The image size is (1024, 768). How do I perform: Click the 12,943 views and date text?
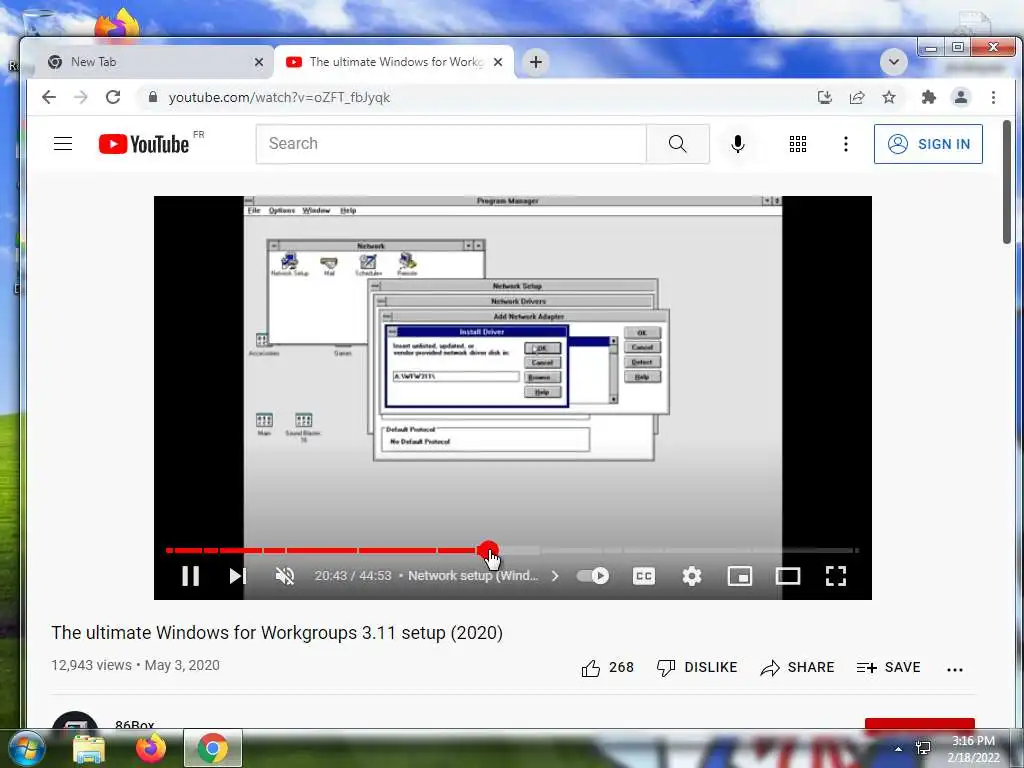[x=135, y=665]
